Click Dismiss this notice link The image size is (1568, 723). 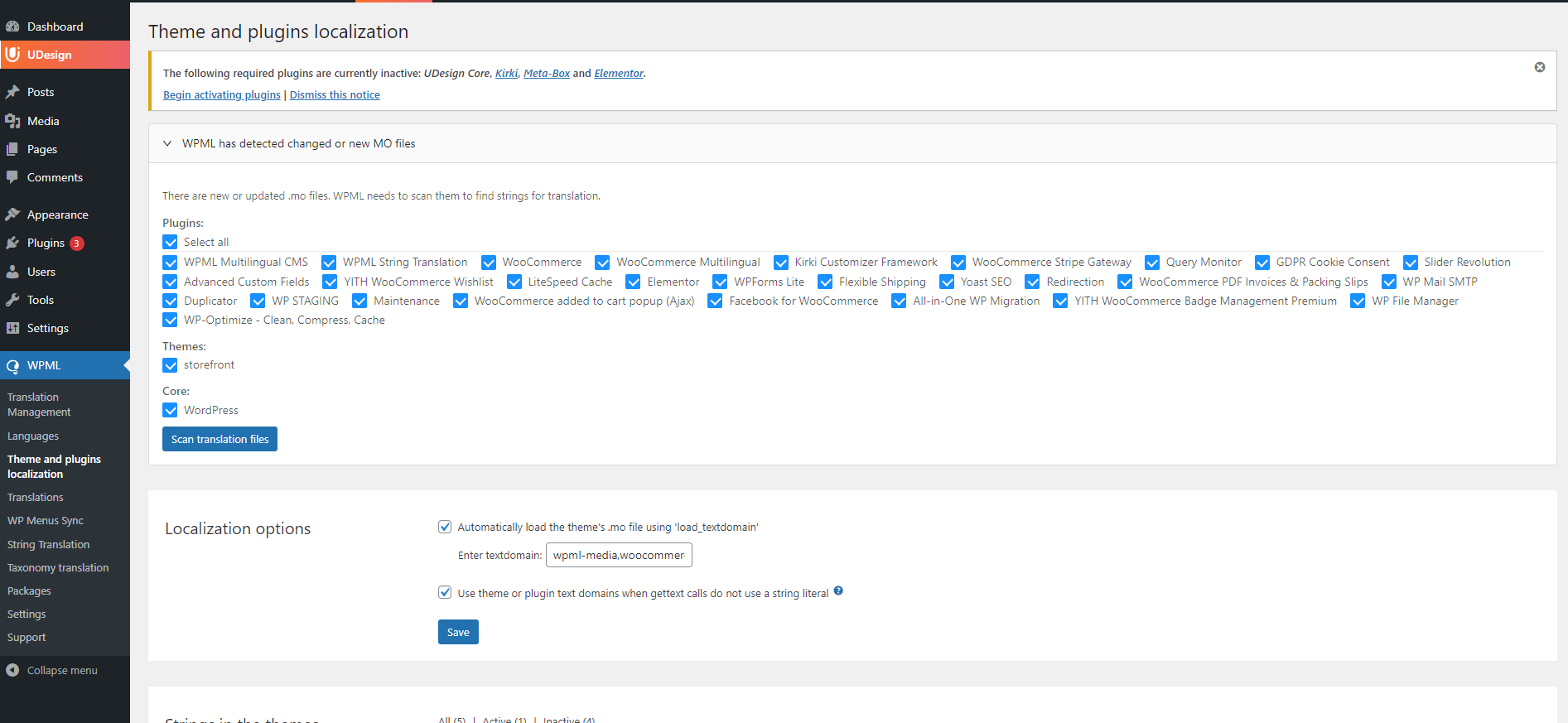pos(335,95)
